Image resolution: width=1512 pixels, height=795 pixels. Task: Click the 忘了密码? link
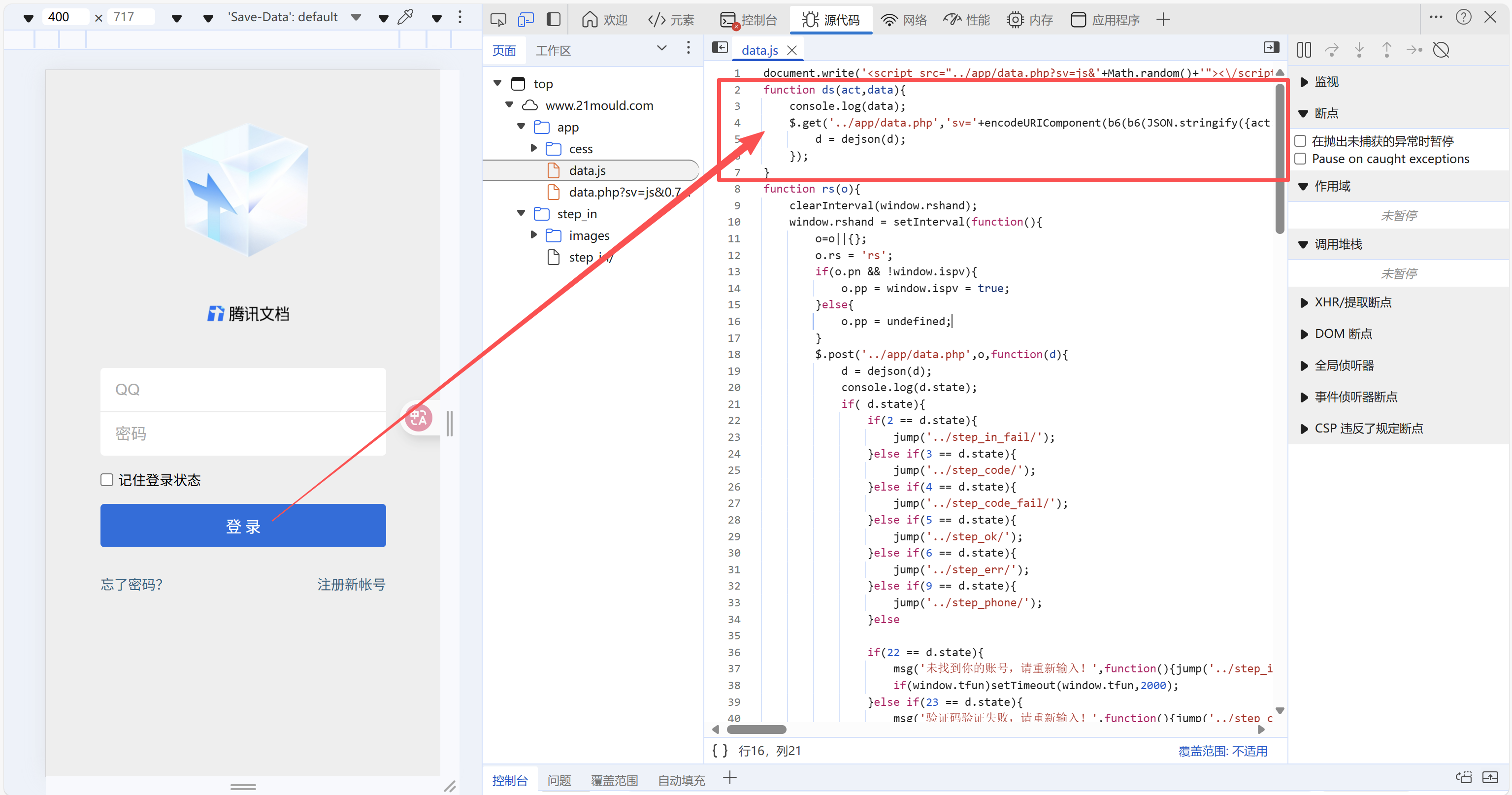point(131,584)
